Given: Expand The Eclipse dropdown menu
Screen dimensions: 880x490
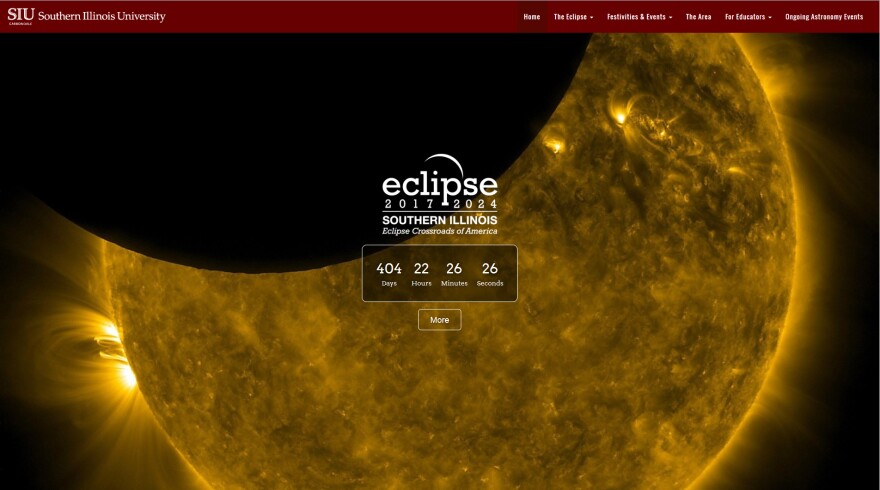Looking at the screenshot, I should (x=573, y=17).
